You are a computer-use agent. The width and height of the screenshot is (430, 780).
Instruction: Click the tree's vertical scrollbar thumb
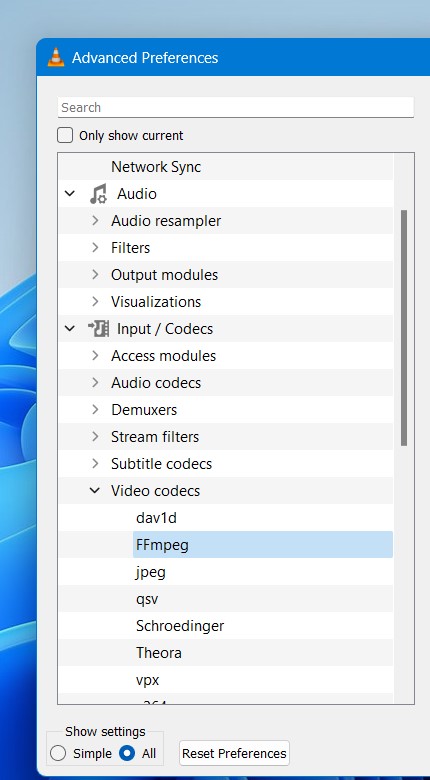[x=404, y=327]
